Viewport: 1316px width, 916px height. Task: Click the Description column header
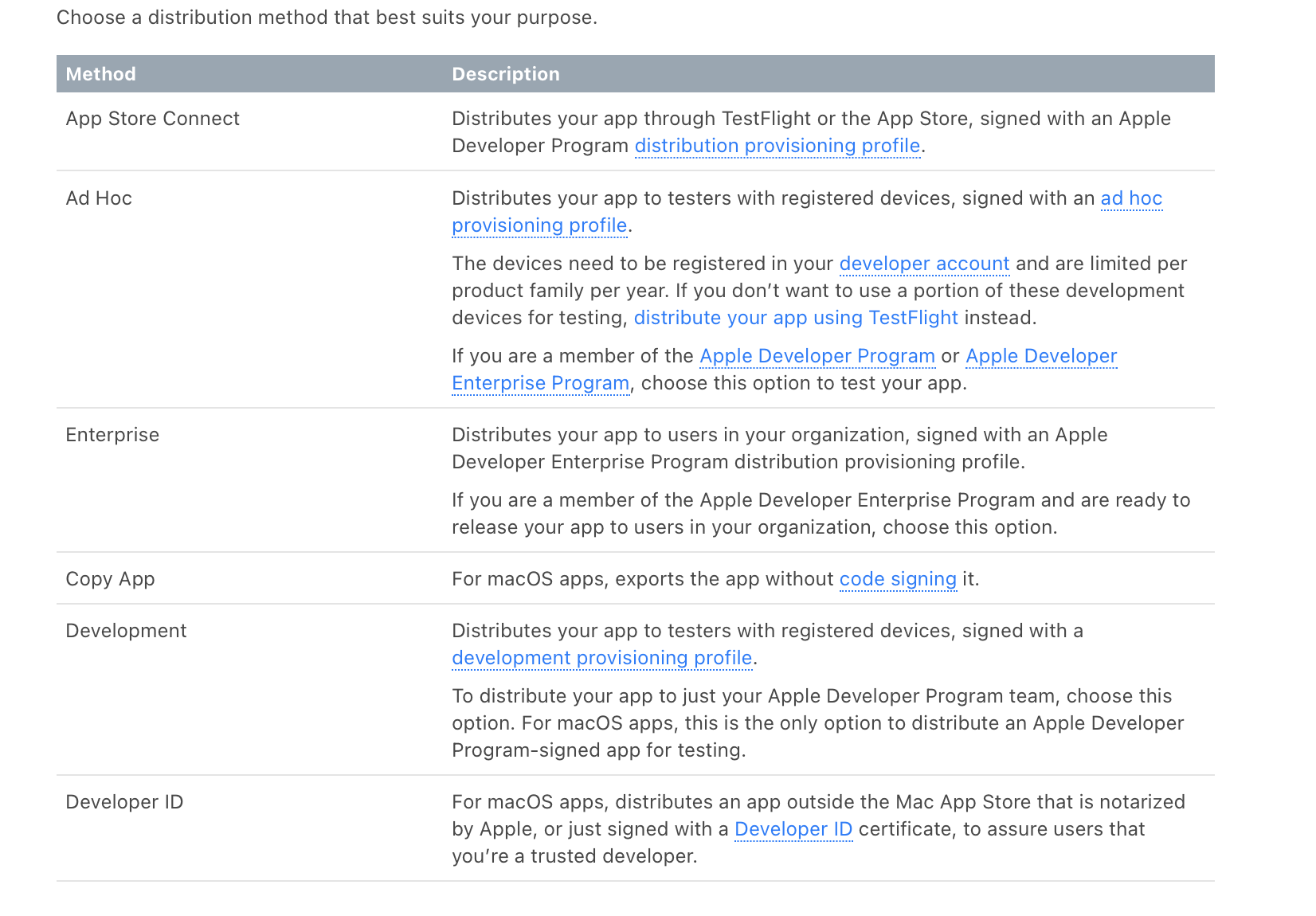click(506, 74)
